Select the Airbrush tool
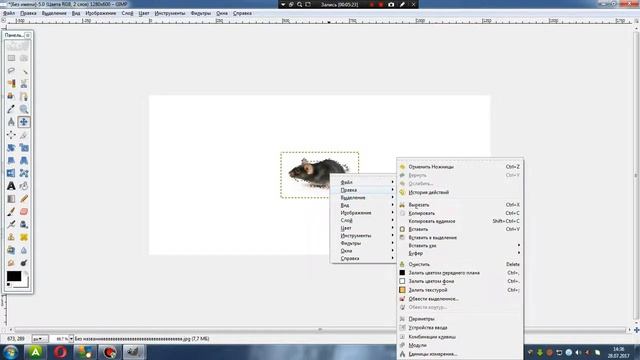Screen dimensions: 640x360 pyautogui.click(x=11, y=224)
